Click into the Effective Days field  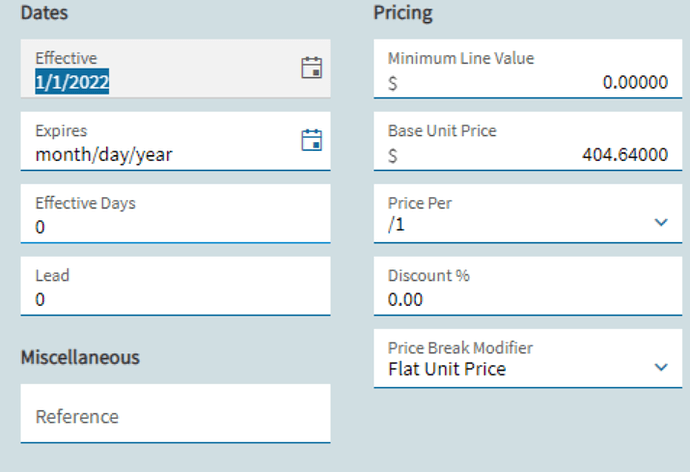pos(175,213)
